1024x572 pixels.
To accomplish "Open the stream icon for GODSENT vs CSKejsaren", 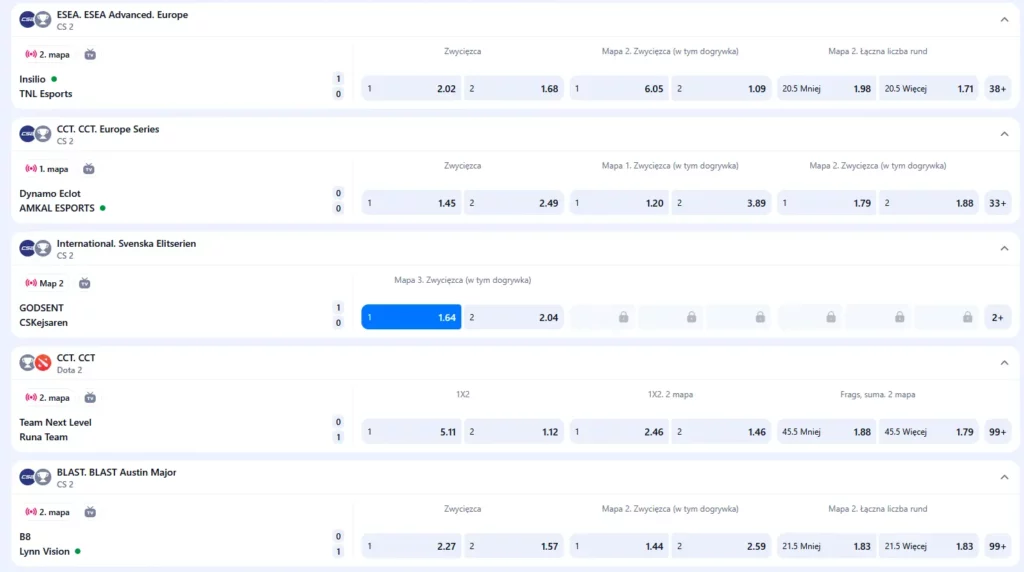I will [x=85, y=283].
